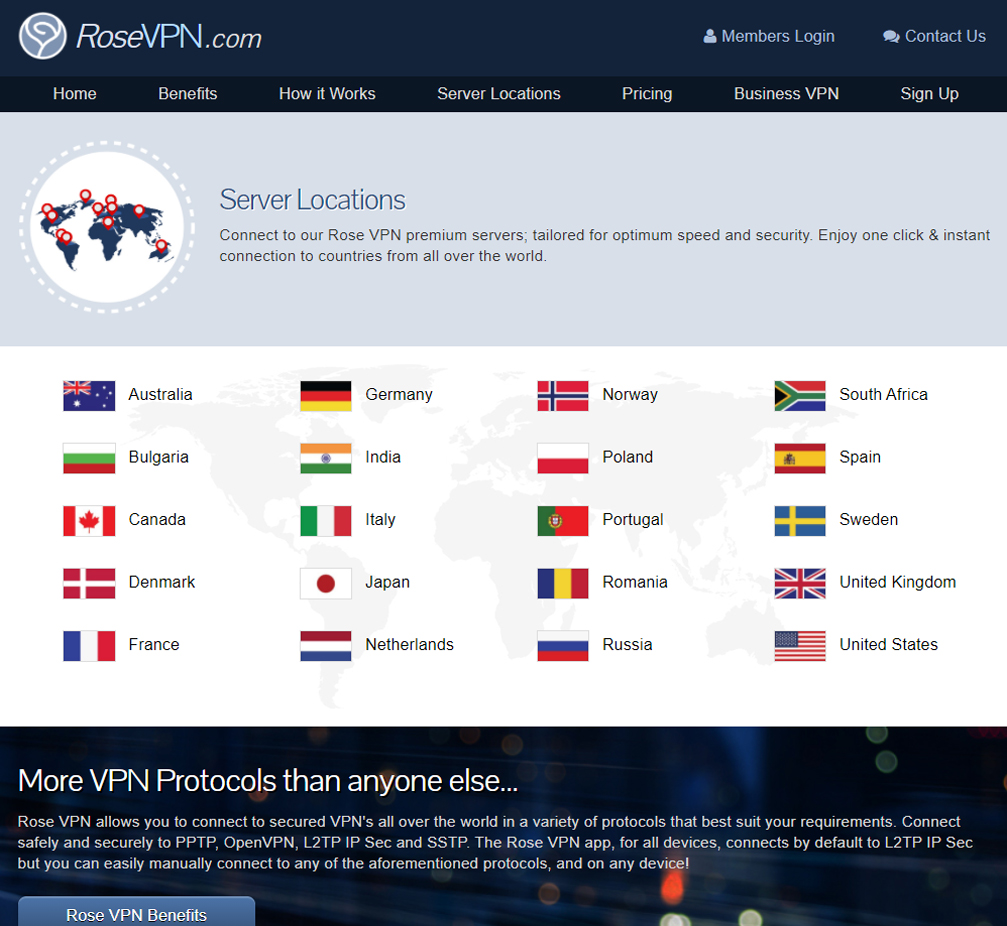This screenshot has height=926, width=1007.
Task: Click the RoseVPN rose logo icon
Action: tap(42, 36)
